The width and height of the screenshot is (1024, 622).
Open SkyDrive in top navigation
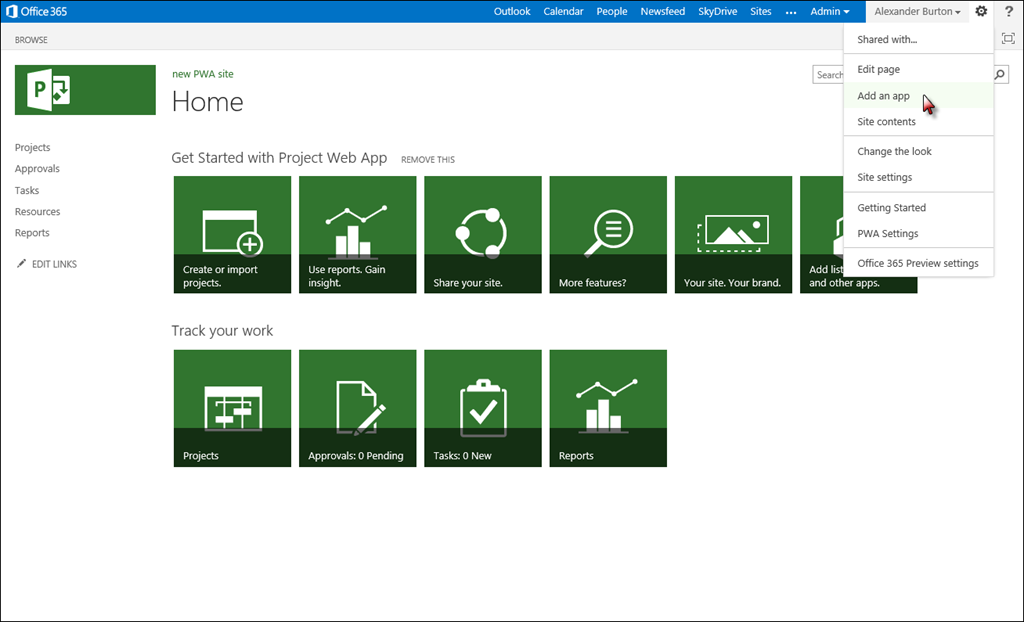coord(718,11)
